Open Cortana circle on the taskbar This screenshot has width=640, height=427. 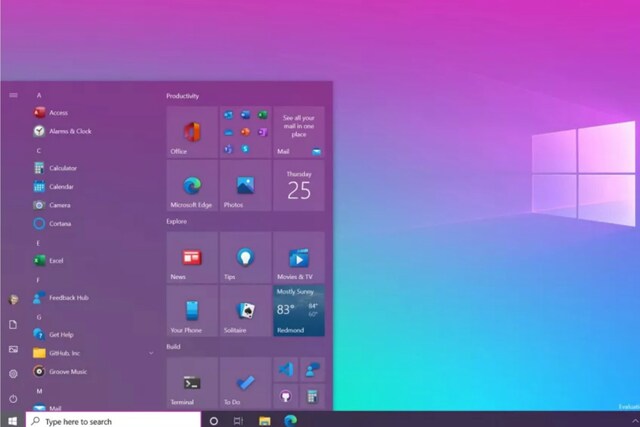tap(213, 421)
